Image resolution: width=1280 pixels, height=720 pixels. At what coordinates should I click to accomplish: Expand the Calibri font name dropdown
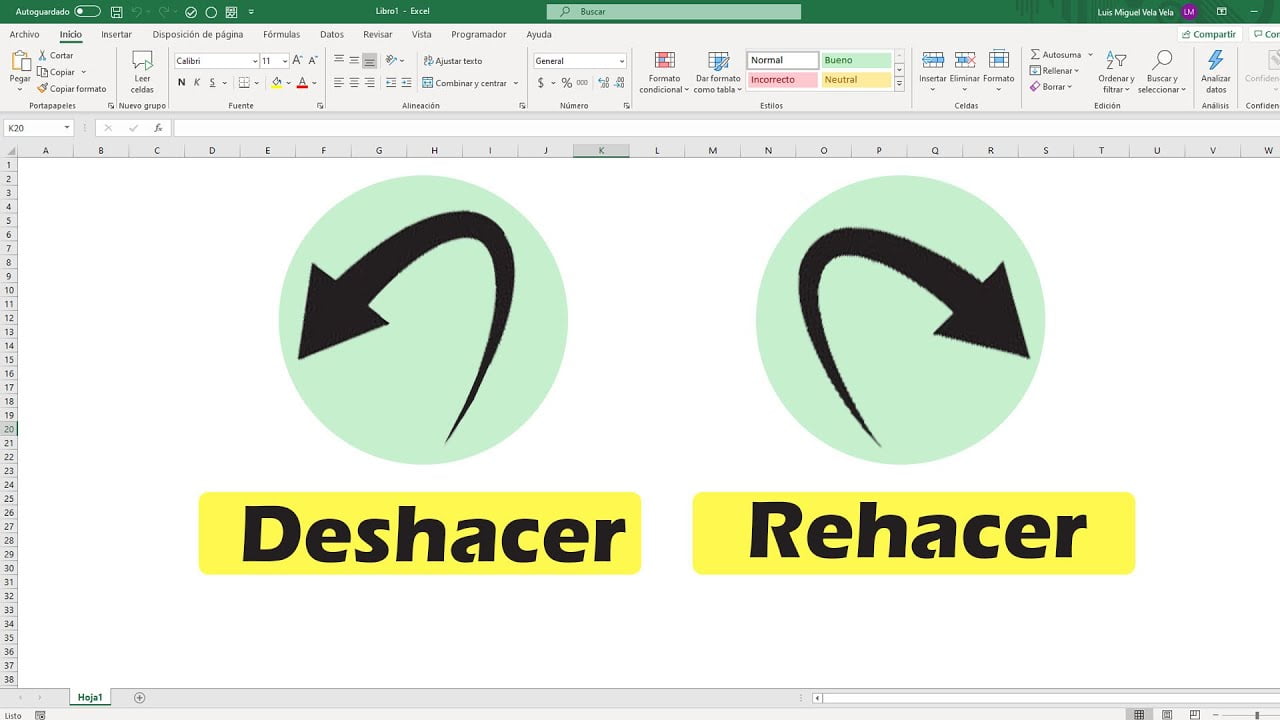254,61
